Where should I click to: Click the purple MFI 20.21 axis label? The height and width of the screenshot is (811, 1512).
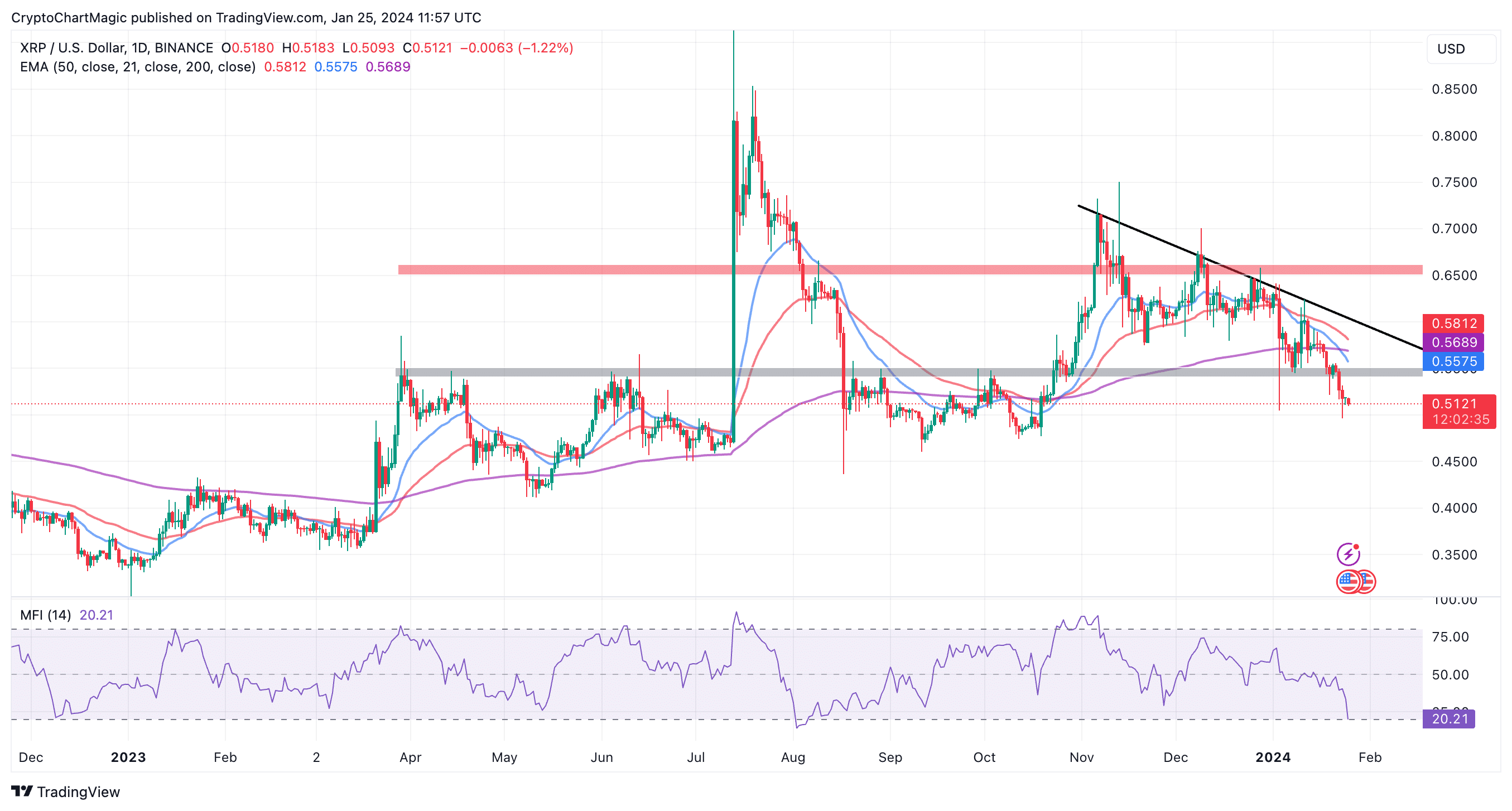[1448, 718]
